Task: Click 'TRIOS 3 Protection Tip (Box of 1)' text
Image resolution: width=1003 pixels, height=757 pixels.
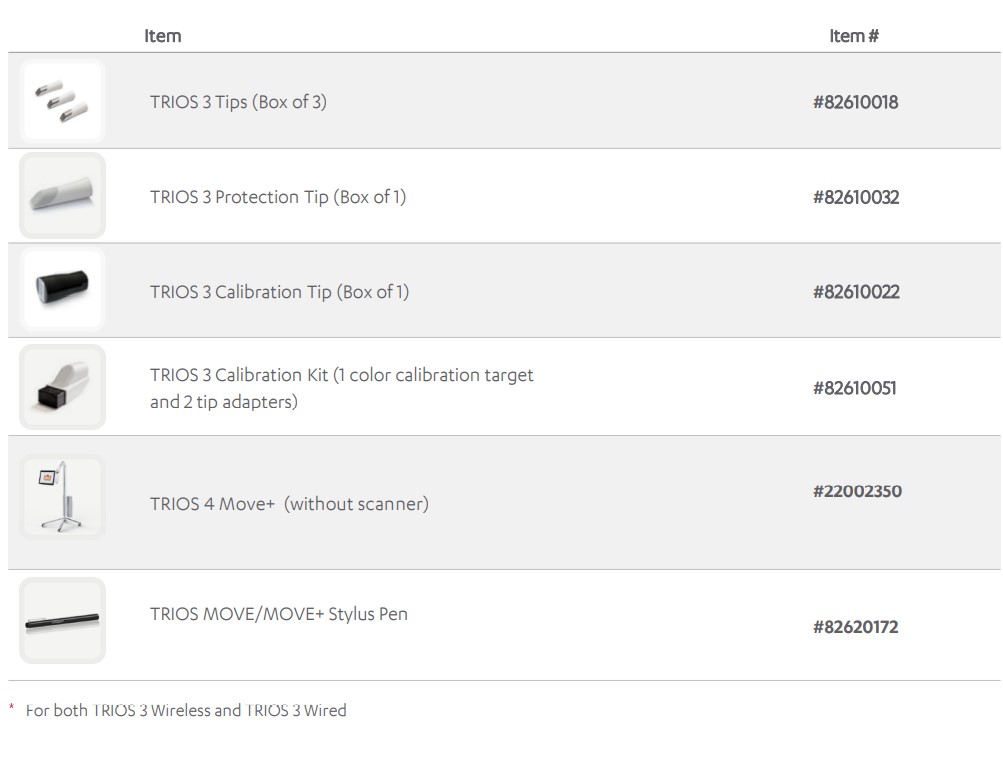Action: point(278,197)
